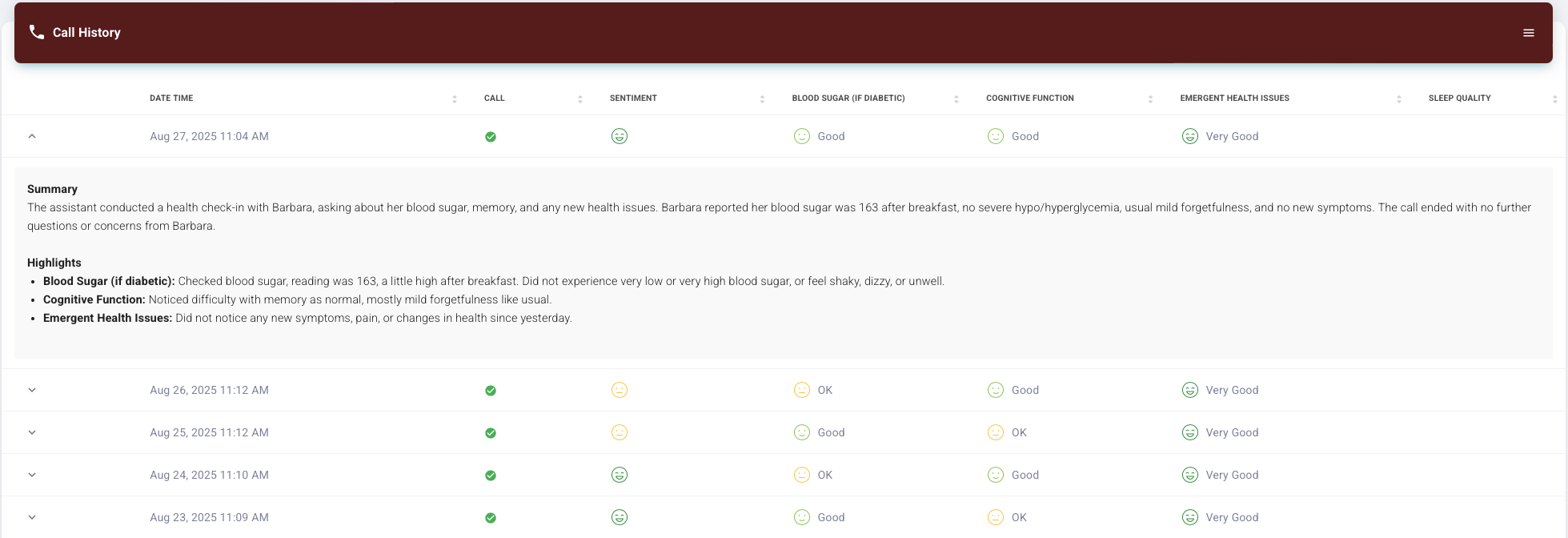Sort by Blood Sugar (If Diabetic) column
The width and height of the screenshot is (1568, 538).
point(848,98)
